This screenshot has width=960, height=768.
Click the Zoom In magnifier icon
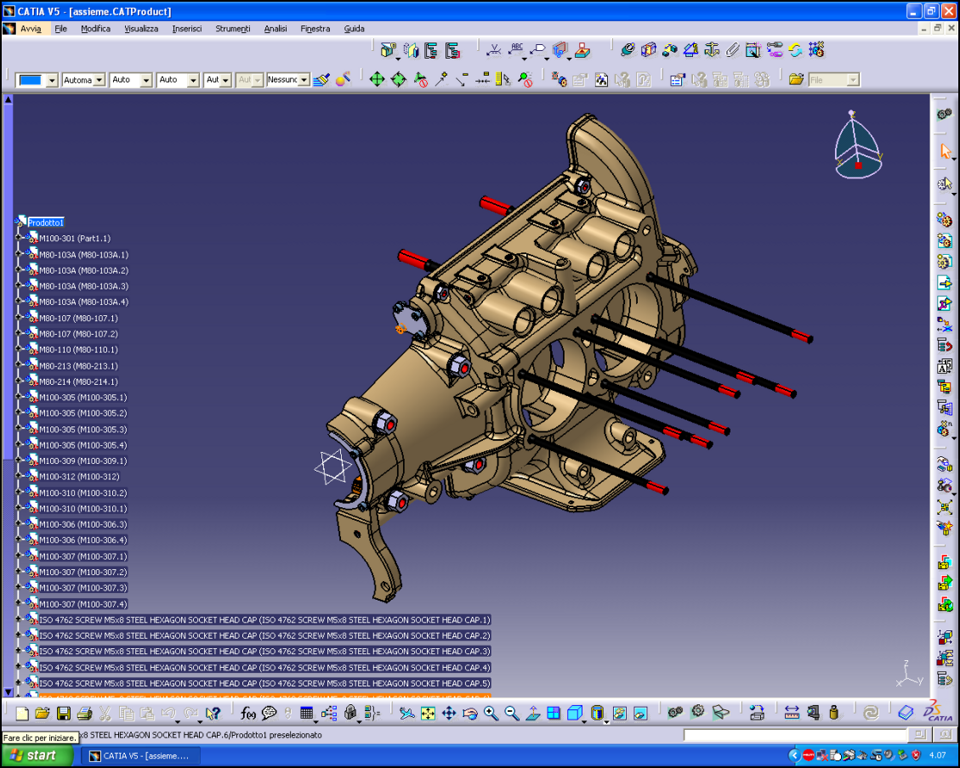[x=490, y=713]
